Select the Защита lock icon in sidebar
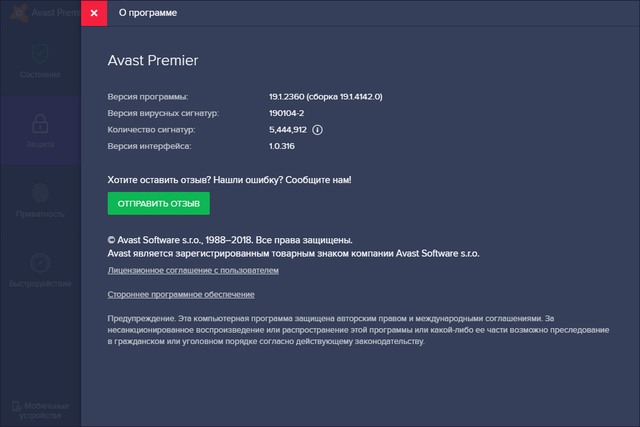 pos(40,125)
